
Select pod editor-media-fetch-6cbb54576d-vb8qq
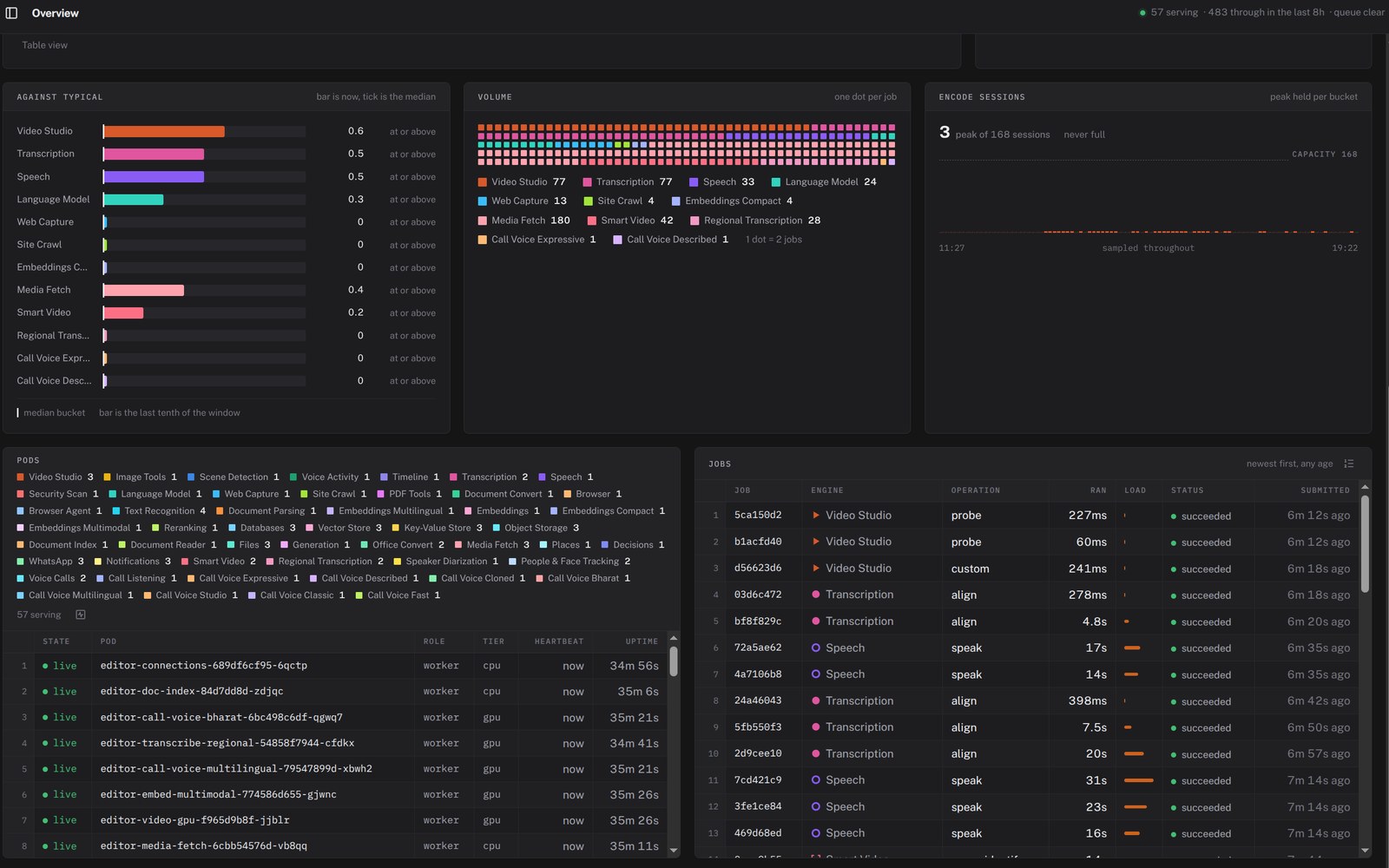click(204, 846)
